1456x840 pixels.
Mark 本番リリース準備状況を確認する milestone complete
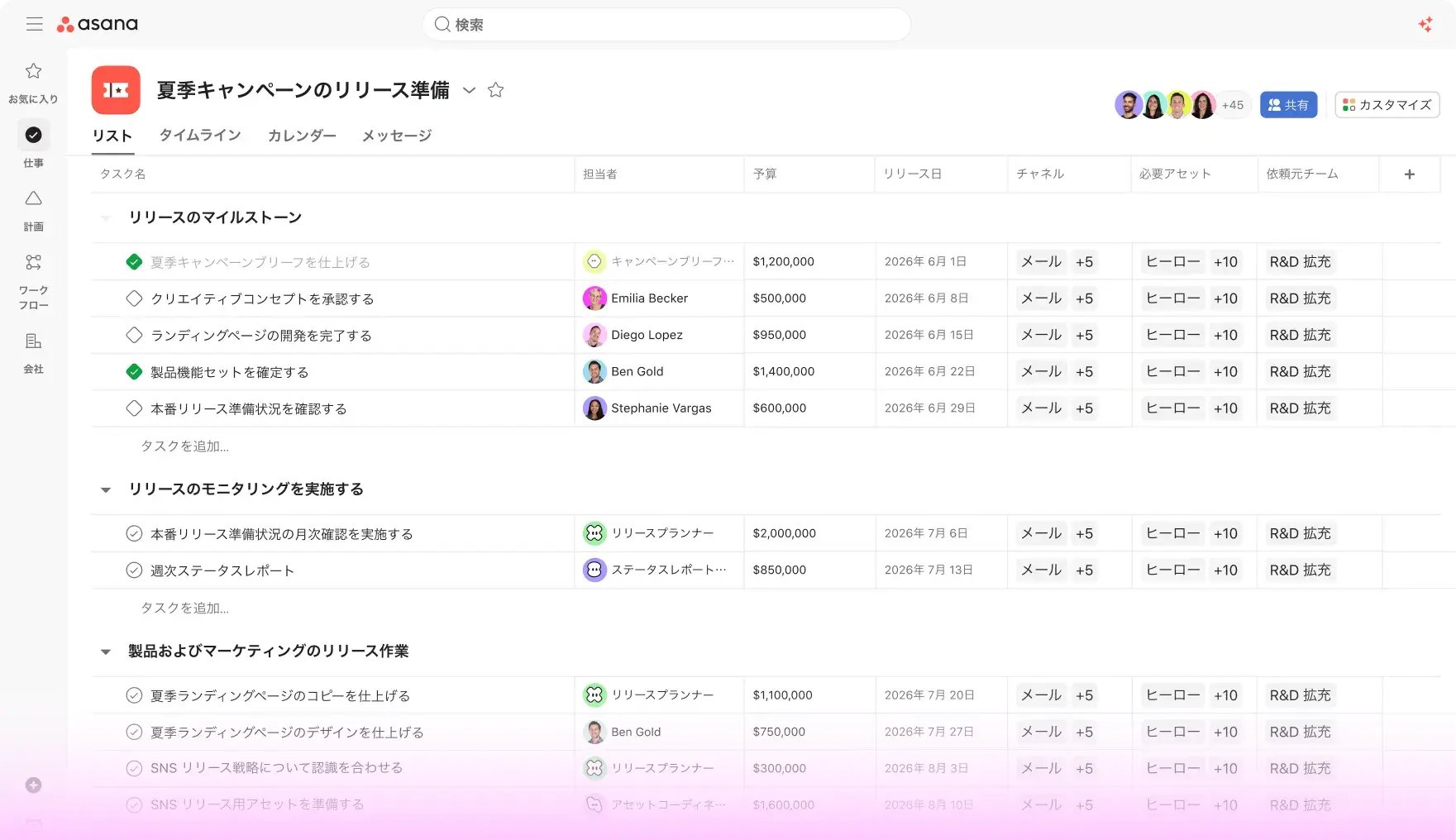(x=134, y=408)
